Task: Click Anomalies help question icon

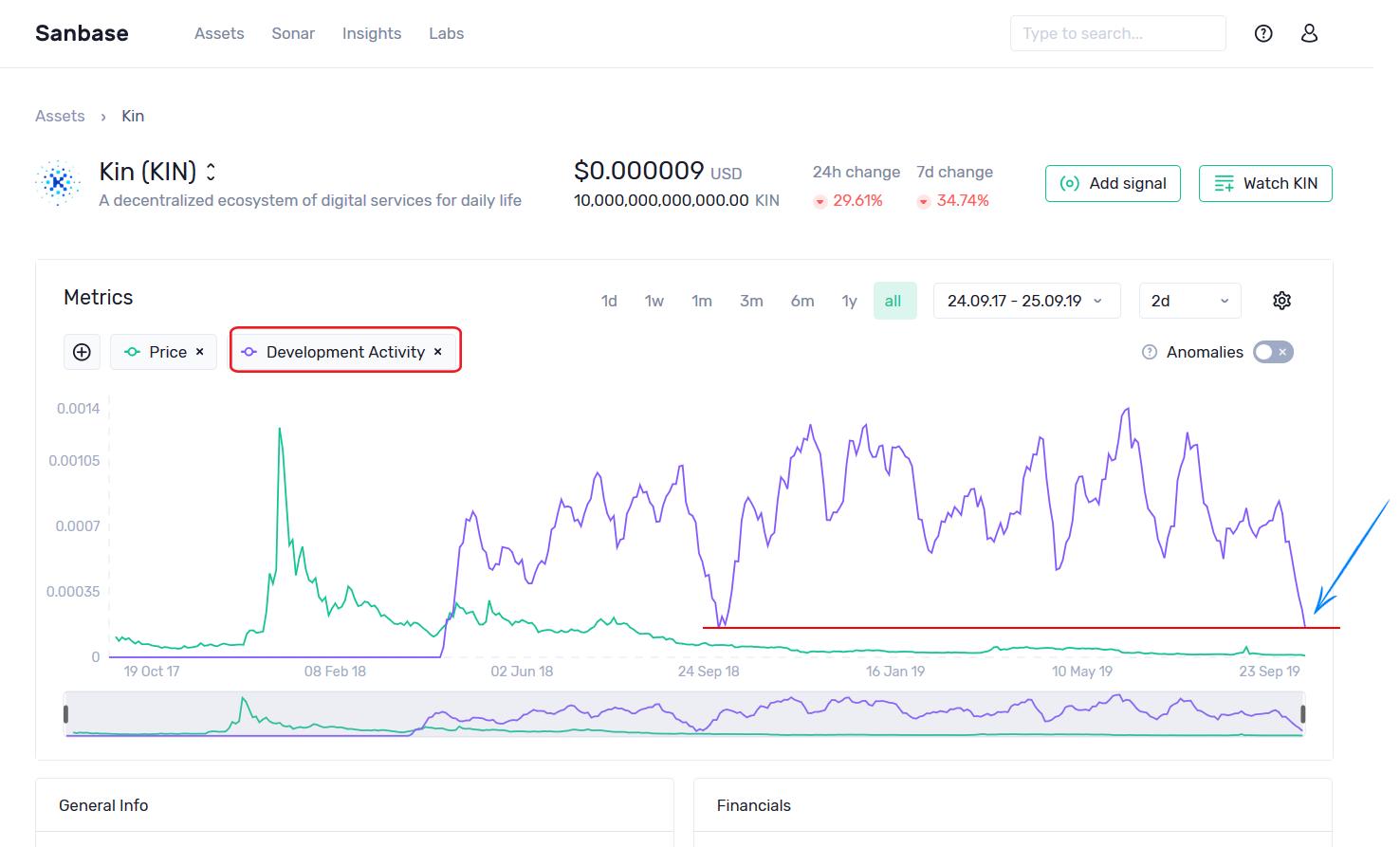Action: [1150, 352]
